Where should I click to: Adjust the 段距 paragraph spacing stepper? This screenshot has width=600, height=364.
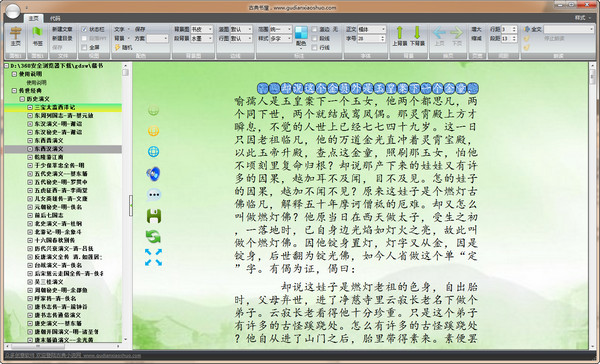[514, 38]
